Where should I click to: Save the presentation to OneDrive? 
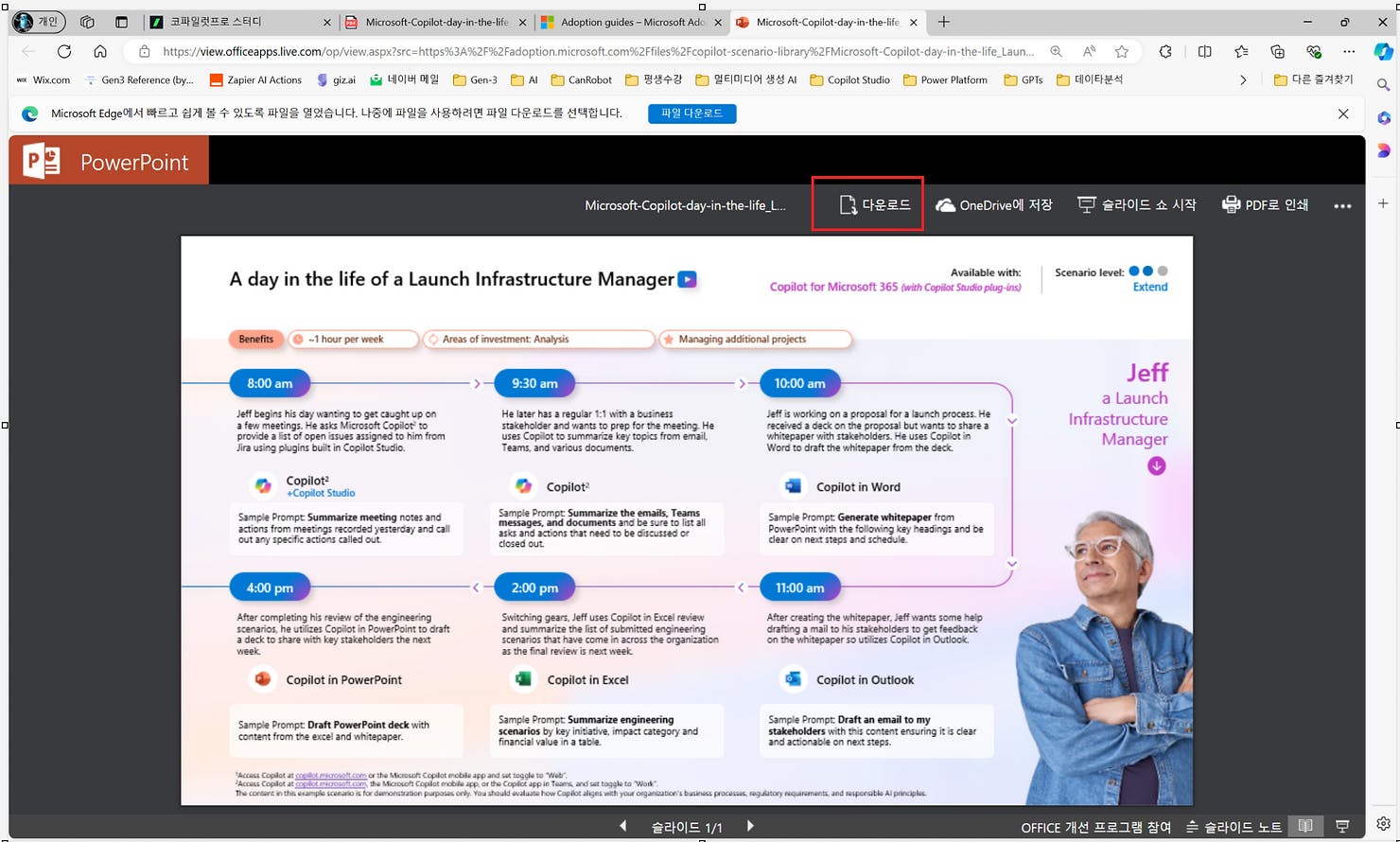[994, 203]
